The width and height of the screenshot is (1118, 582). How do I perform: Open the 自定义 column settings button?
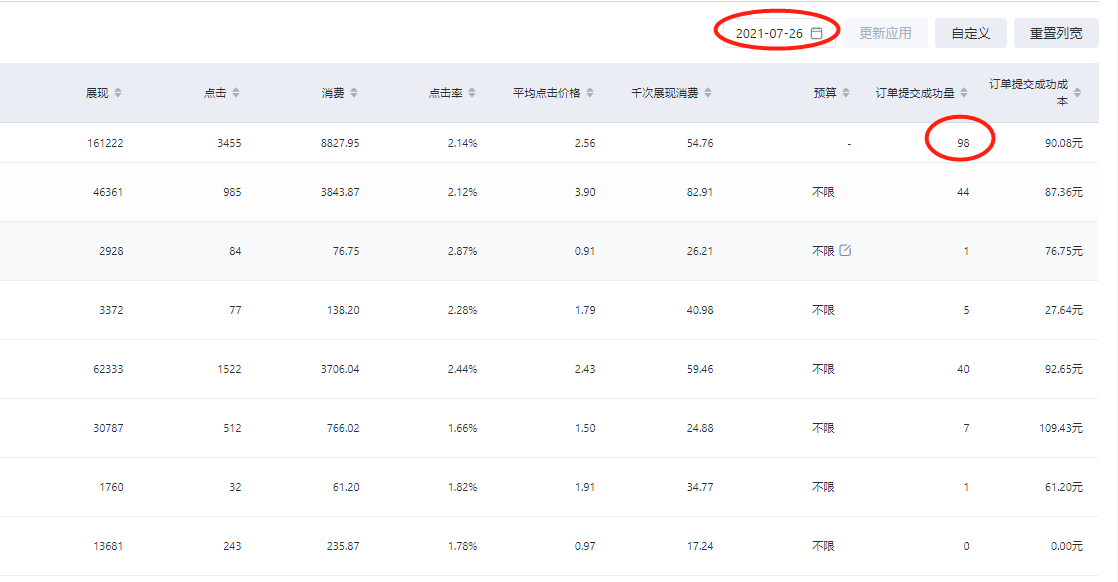(x=970, y=33)
